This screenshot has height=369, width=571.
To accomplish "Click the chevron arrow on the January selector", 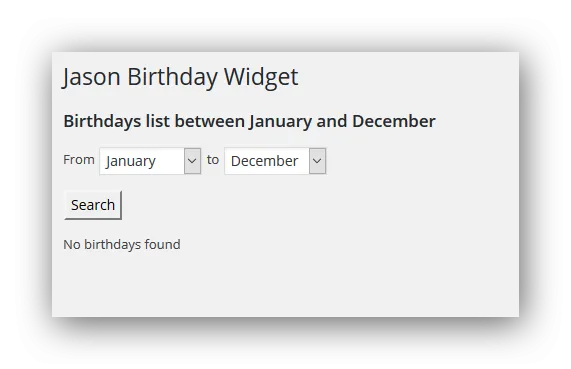I will click(192, 161).
